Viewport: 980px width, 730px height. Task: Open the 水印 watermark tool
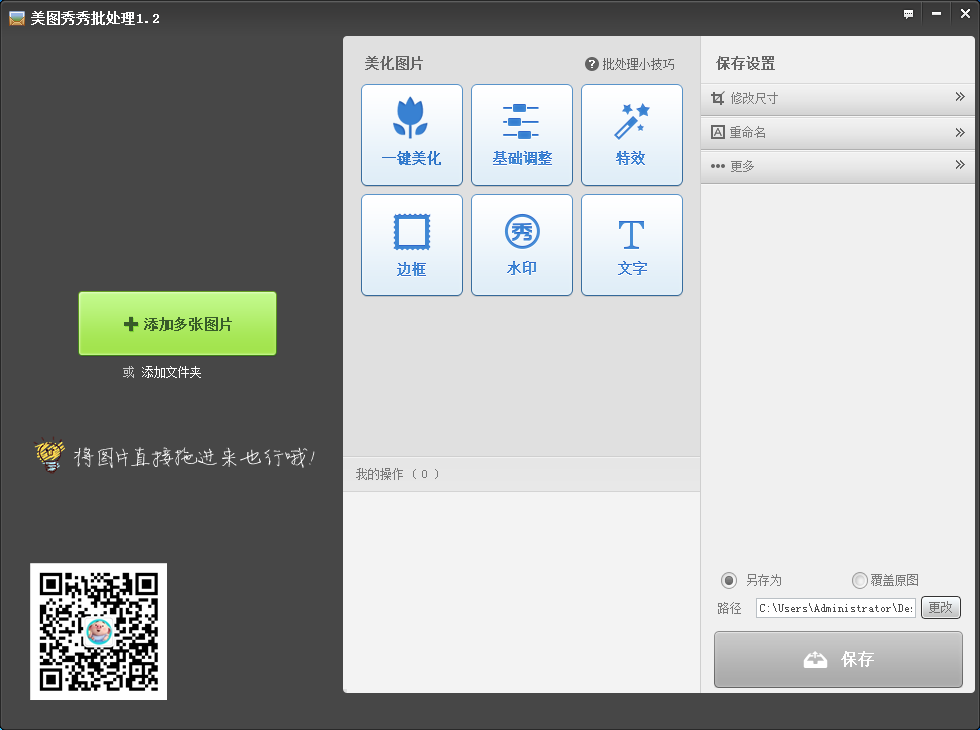tap(522, 245)
